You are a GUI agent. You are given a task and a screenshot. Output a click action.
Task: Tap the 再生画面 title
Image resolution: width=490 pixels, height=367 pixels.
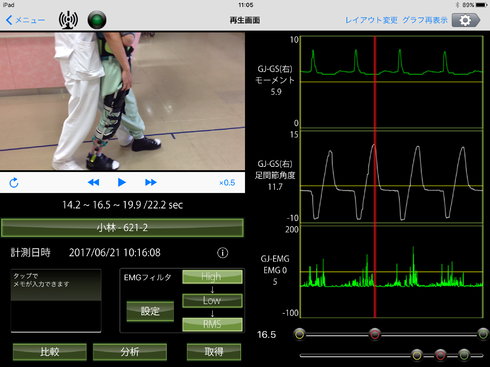pos(245,20)
